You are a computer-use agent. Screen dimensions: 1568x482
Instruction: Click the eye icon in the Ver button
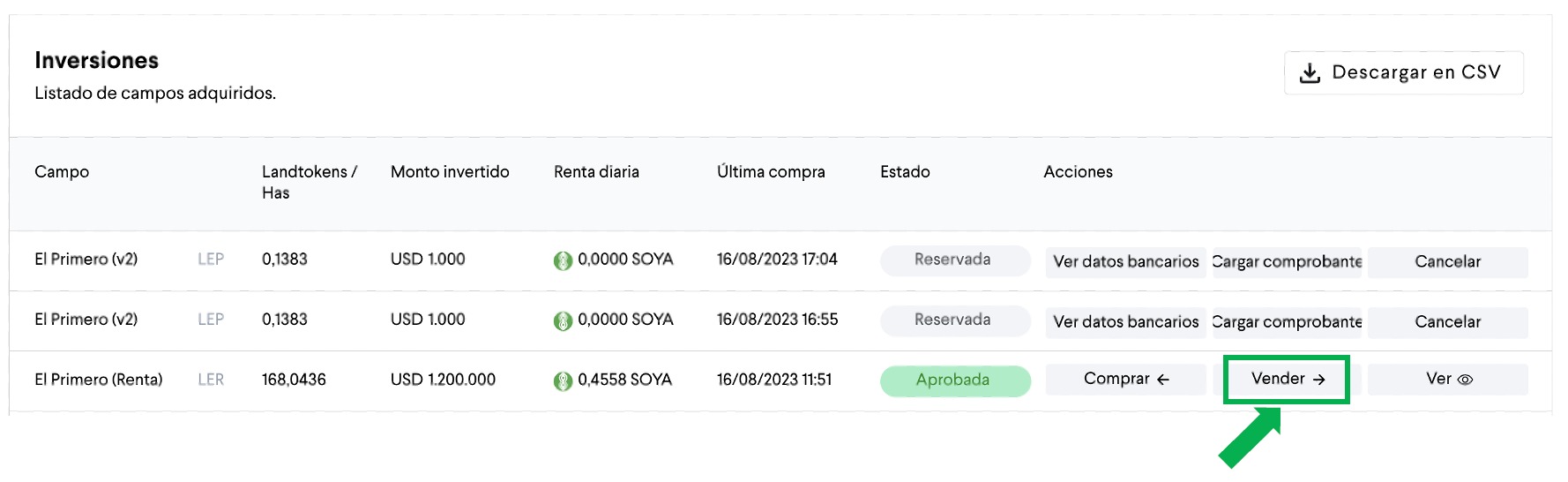(1465, 380)
